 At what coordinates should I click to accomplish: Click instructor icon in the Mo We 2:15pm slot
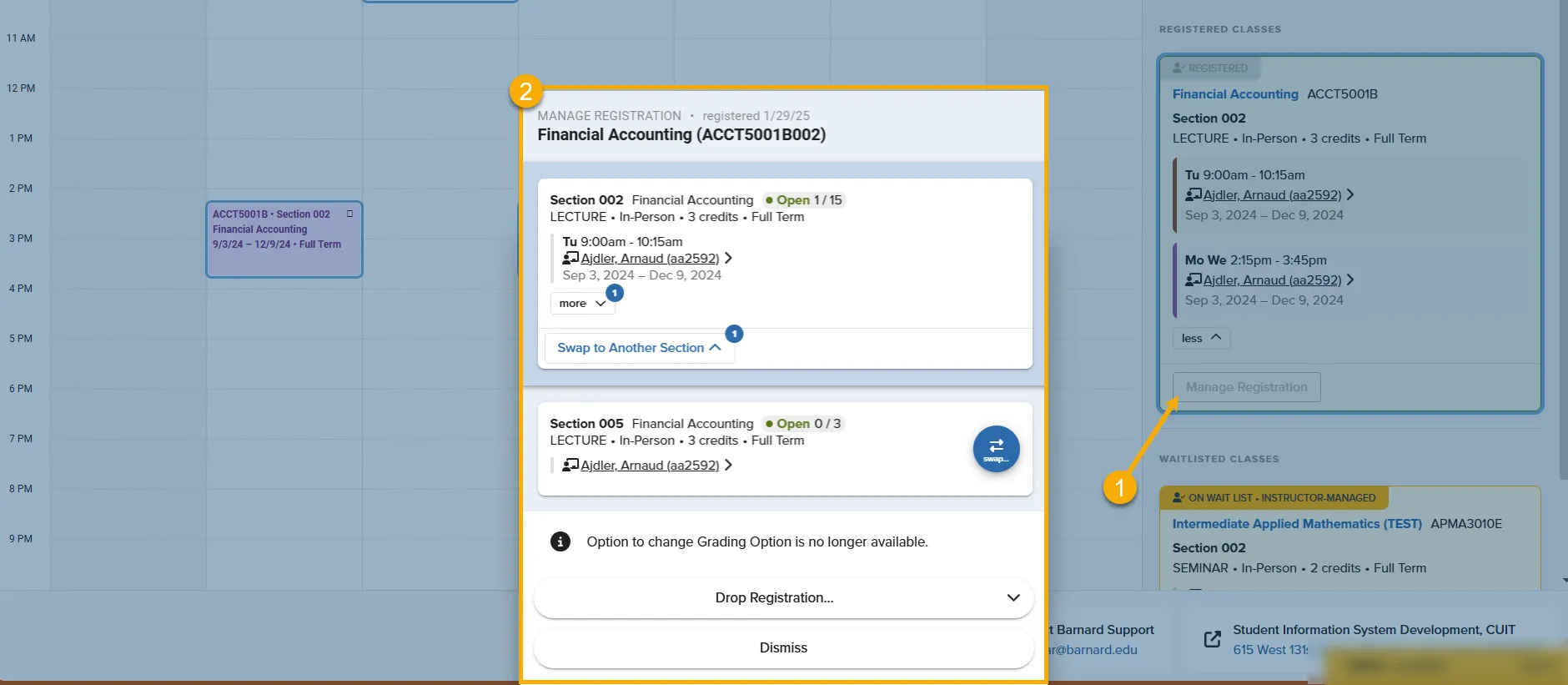1194,280
